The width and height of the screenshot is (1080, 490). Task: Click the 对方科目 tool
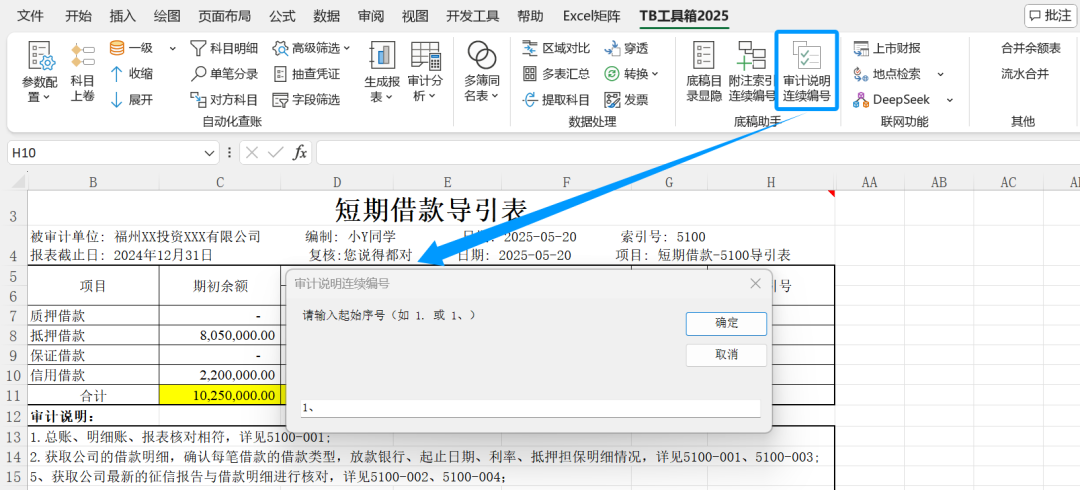(x=224, y=99)
